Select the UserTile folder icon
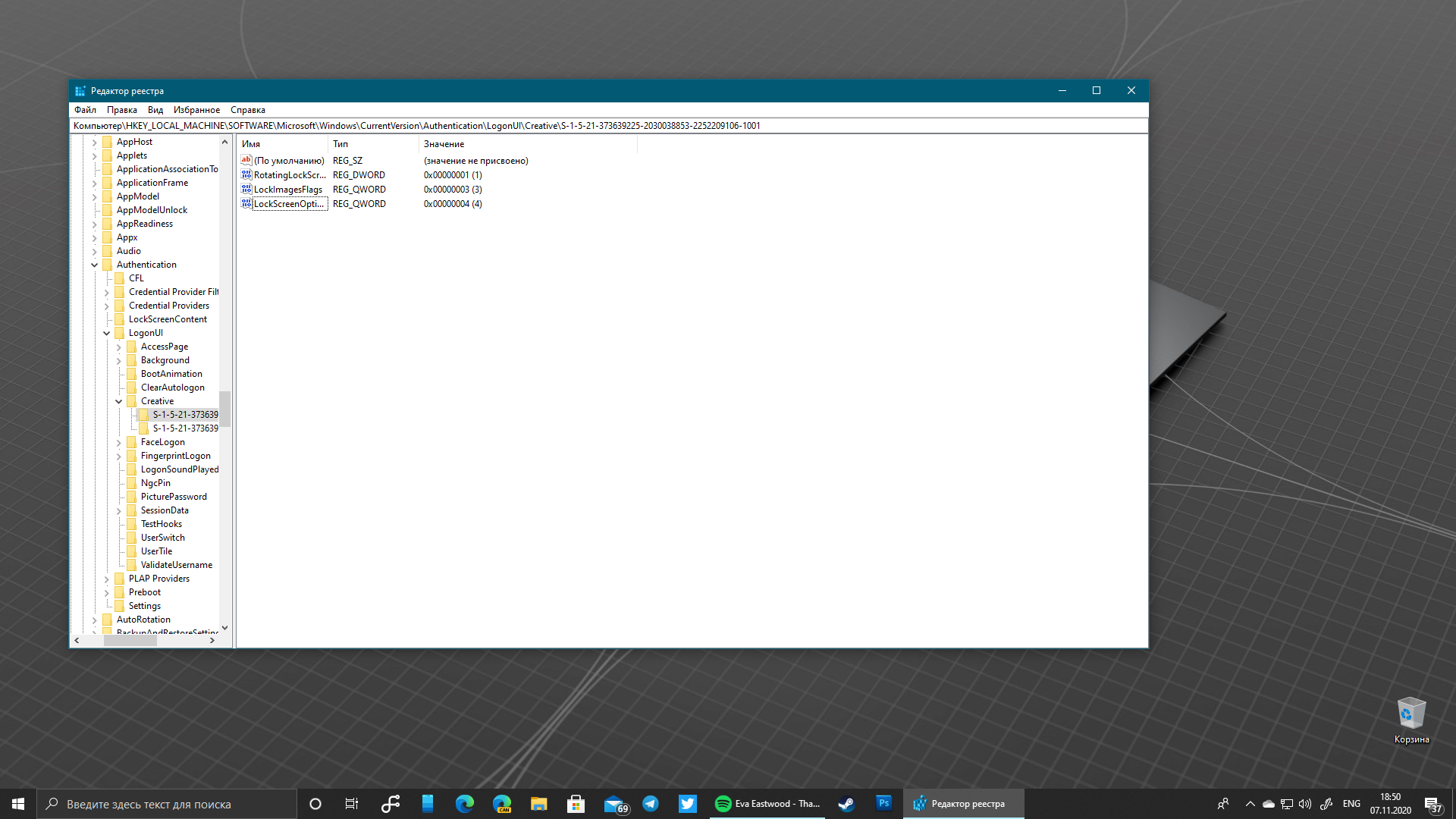 click(x=132, y=551)
